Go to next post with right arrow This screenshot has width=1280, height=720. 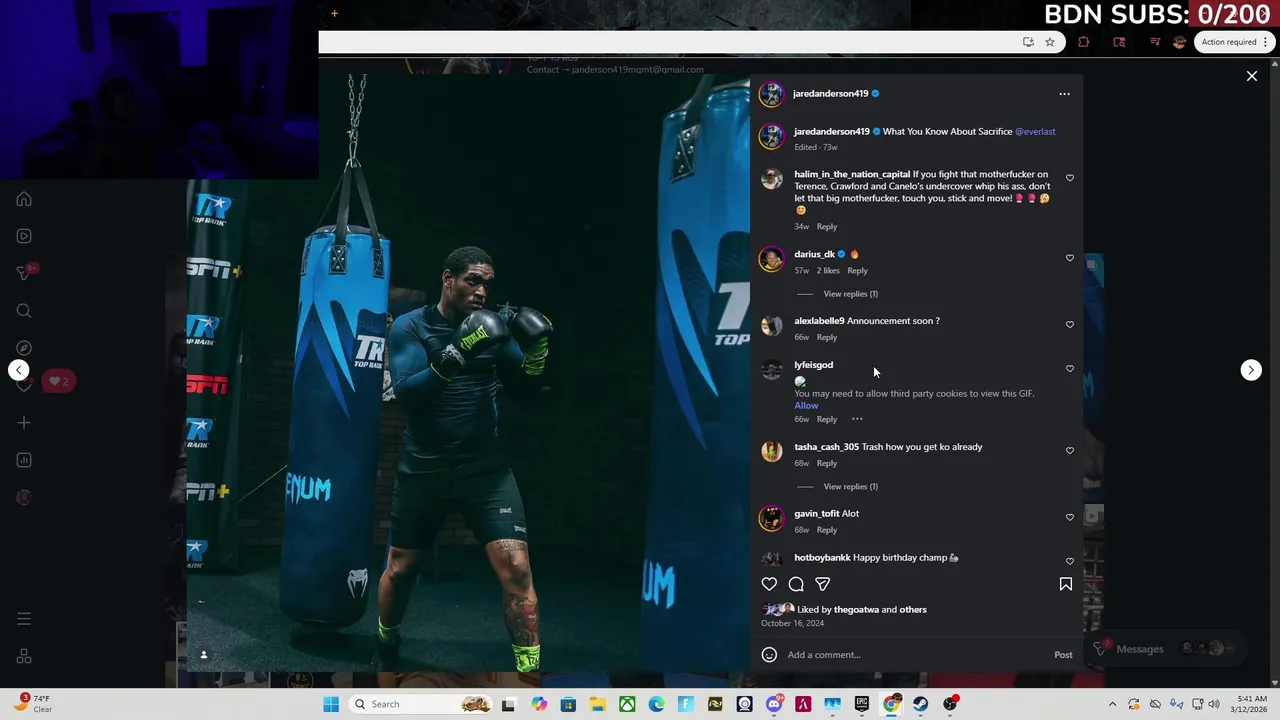click(x=1250, y=370)
